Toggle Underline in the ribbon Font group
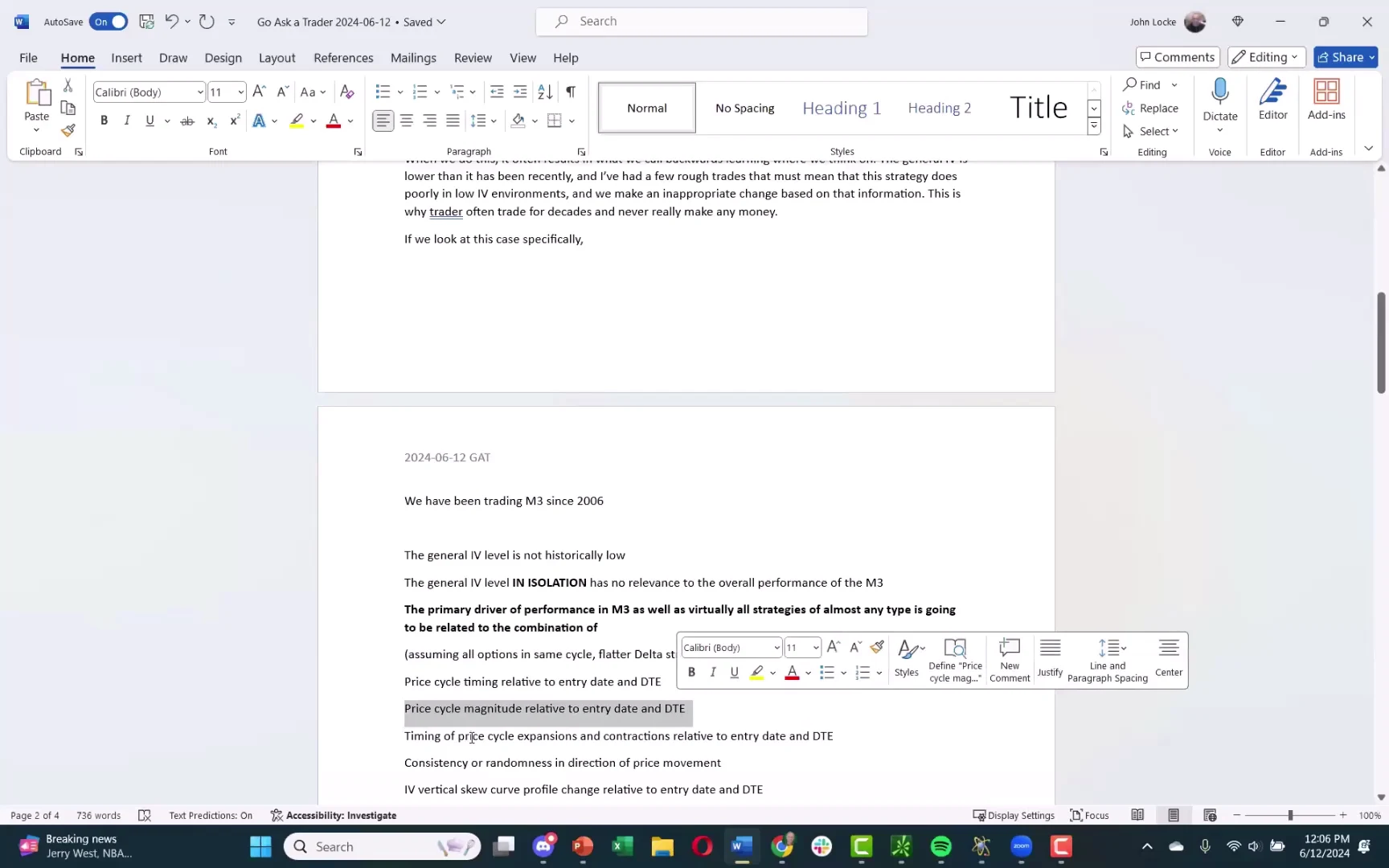This screenshot has height=868, width=1389. coord(150,121)
